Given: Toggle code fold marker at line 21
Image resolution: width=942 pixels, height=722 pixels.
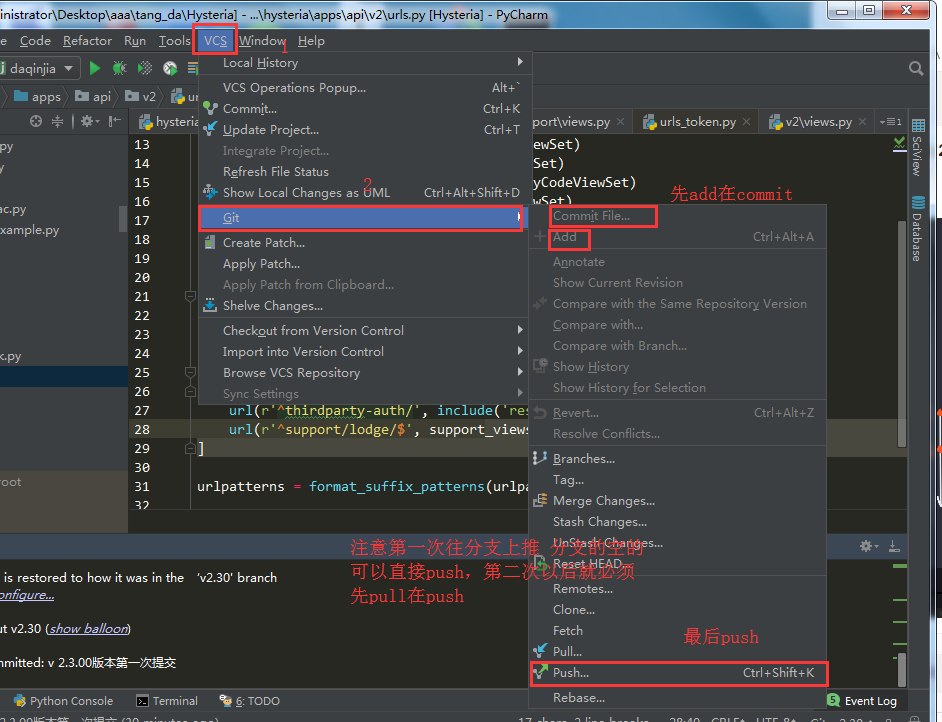Looking at the screenshot, I should point(190,296).
